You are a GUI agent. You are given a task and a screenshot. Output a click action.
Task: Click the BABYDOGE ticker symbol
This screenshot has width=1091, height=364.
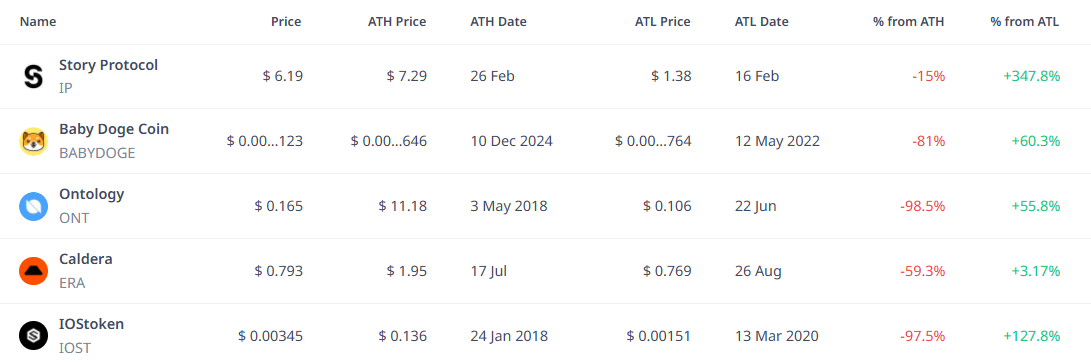pyautogui.click(x=97, y=153)
